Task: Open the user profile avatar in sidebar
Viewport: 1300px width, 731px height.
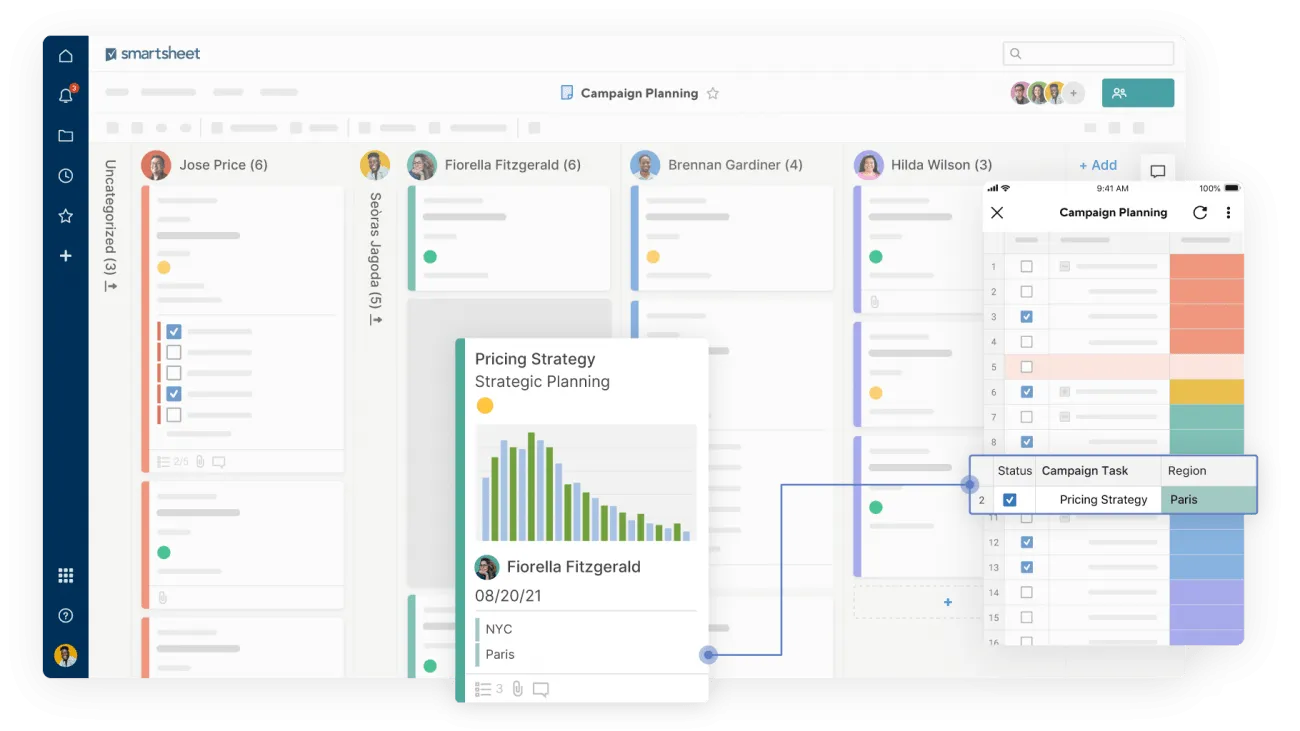Action: 66,656
